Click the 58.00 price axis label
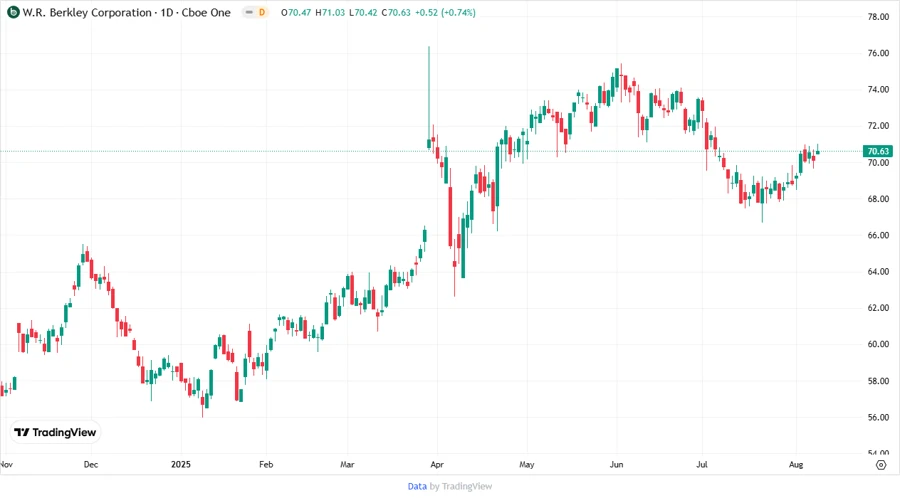Screen dimensions: 900x498 pyautogui.click(x=878, y=381)
